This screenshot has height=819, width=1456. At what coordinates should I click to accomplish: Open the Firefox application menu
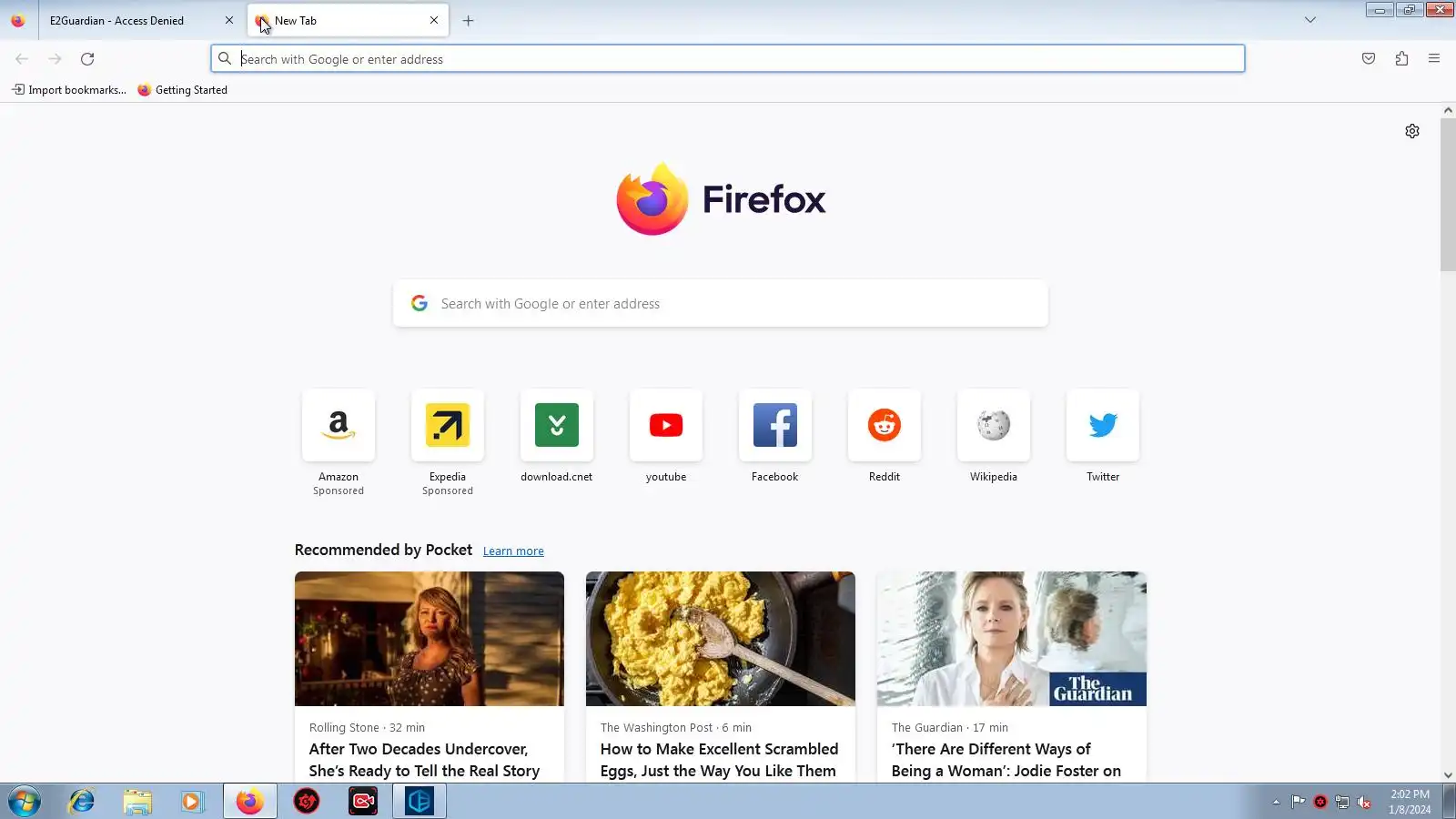click(x=1434, y=59)
